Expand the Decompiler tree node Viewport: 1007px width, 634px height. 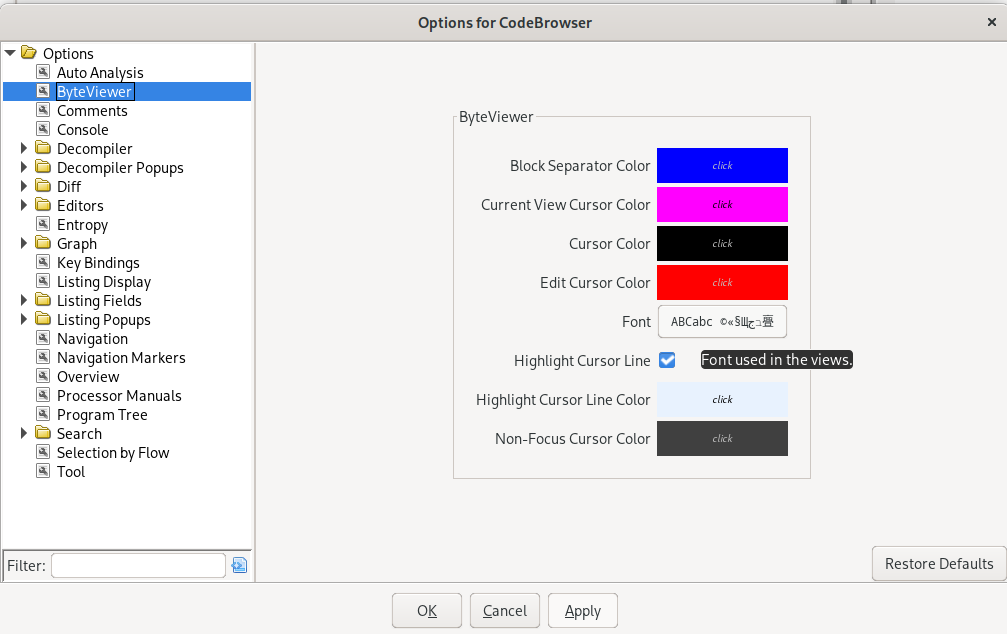click(x=24, y=148)
